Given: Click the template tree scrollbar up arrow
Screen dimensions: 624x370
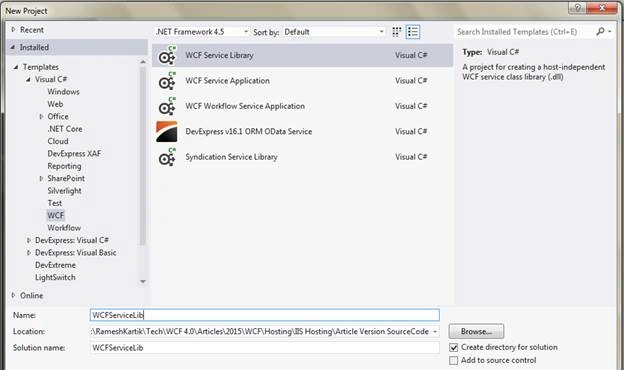Looking at the screenshot, I should point(143,62).
